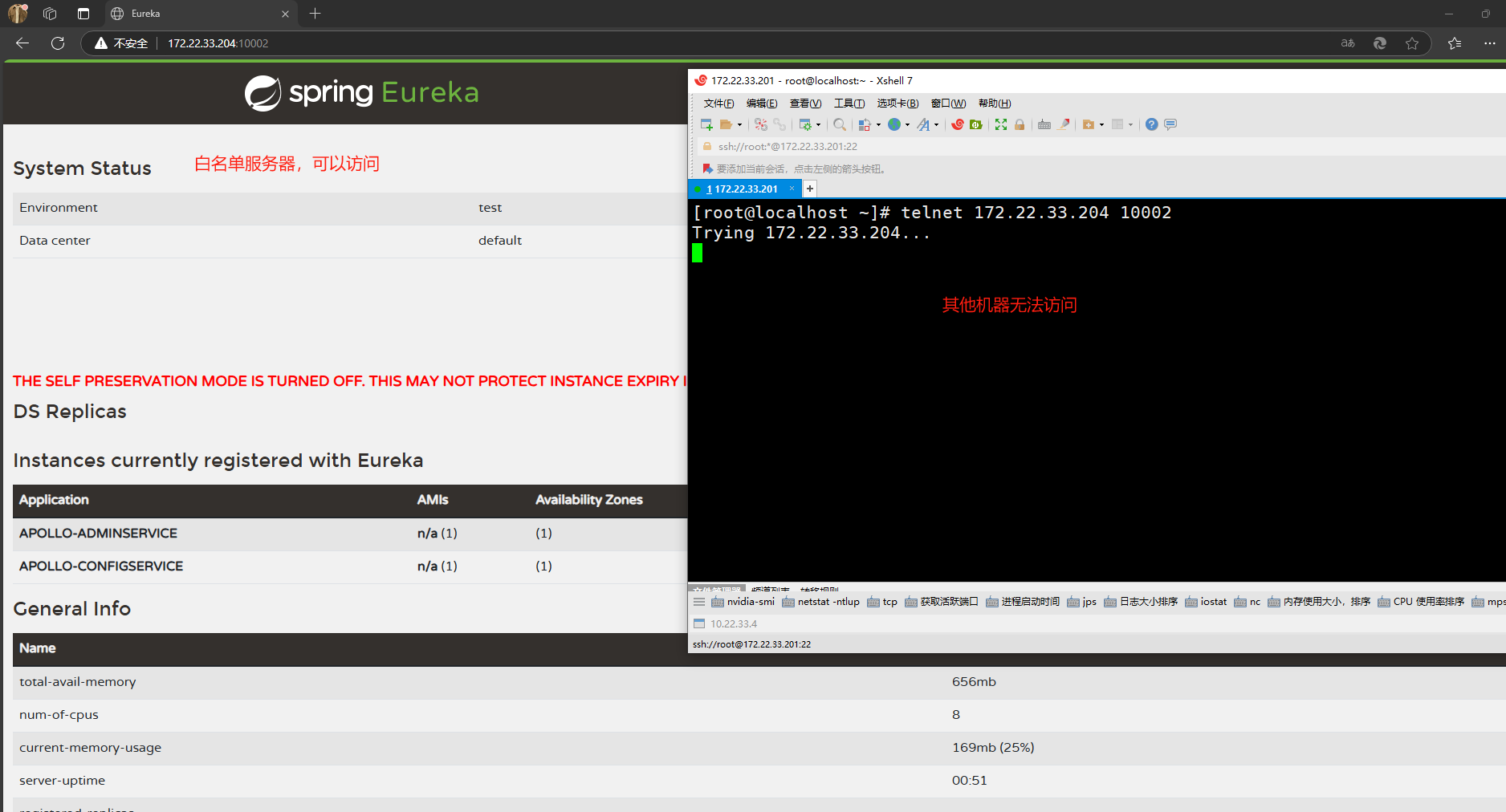Toggle full screen mode in Xshell
Screen dimensions: 1506x812
(1001, 124)
